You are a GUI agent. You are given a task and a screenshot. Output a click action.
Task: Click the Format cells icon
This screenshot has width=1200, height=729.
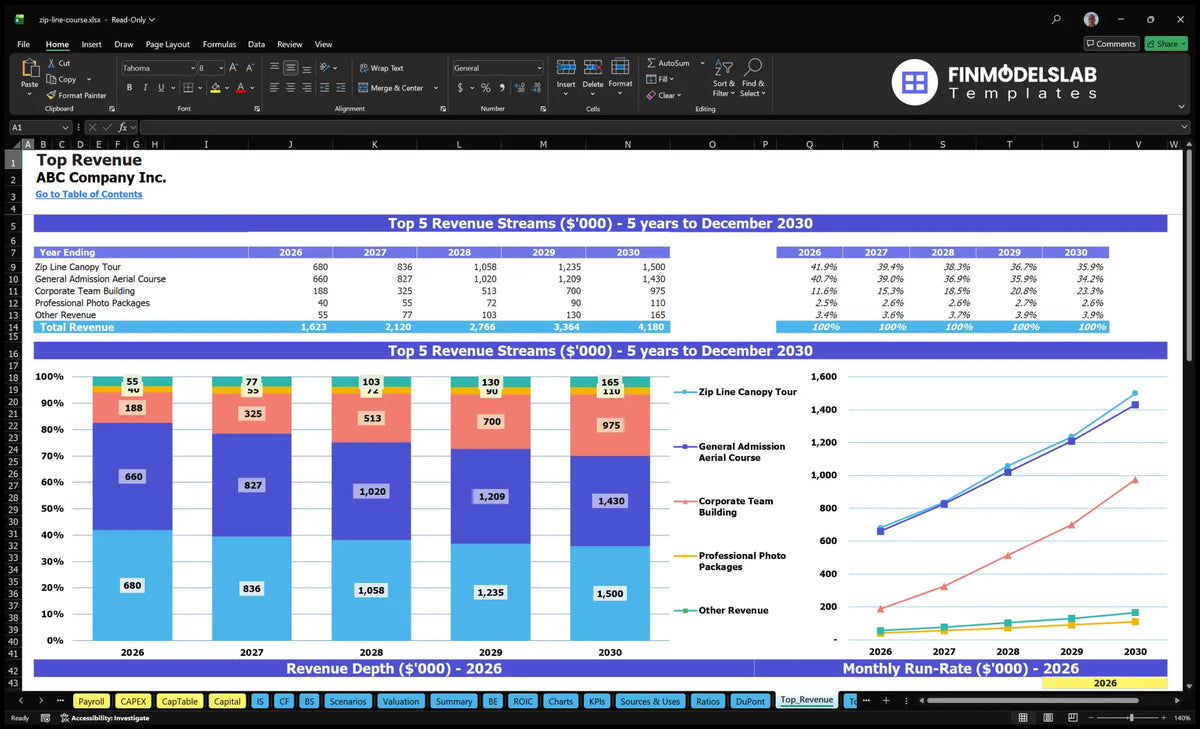(620, 67)
